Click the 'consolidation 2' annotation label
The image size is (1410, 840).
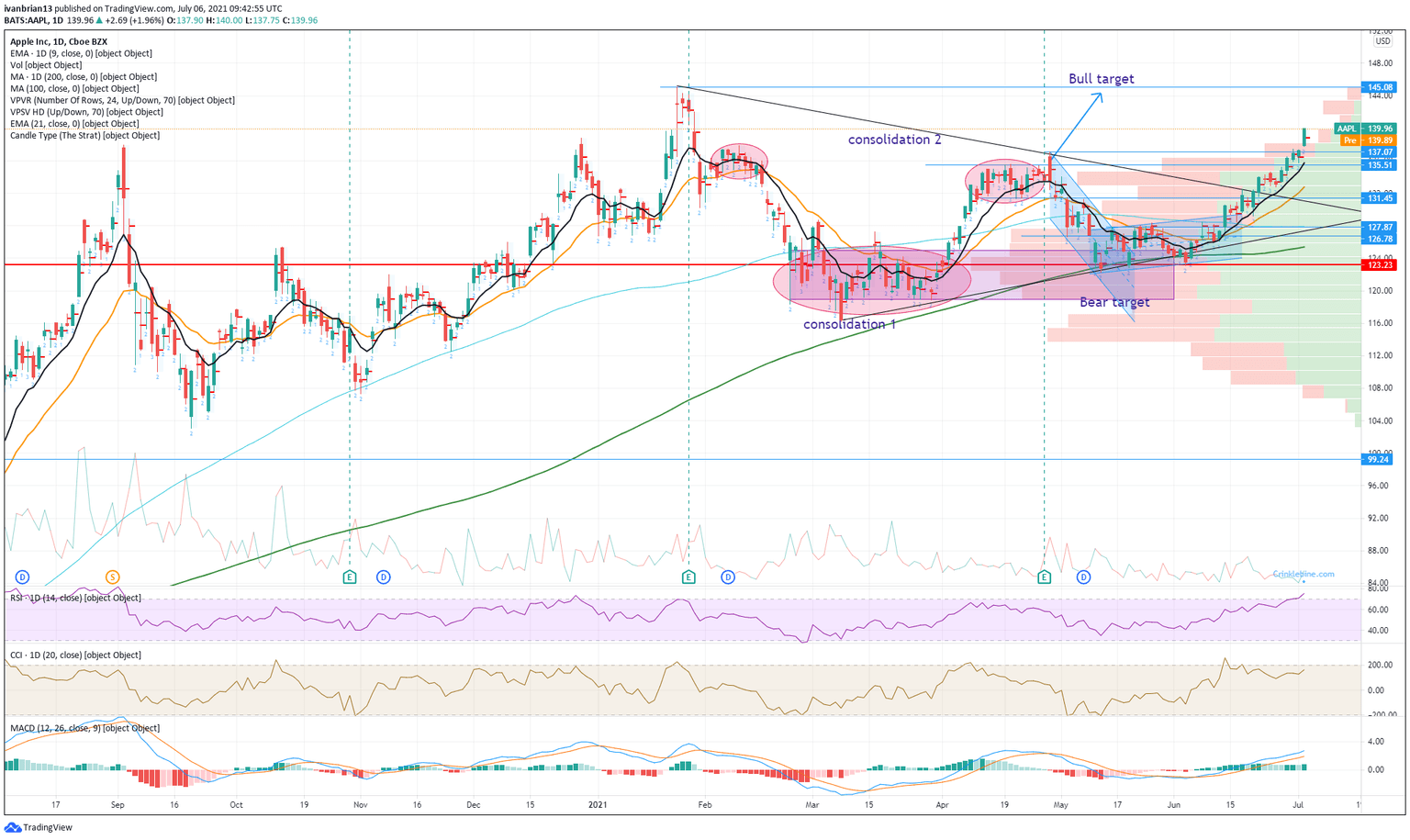coord(895,140)
